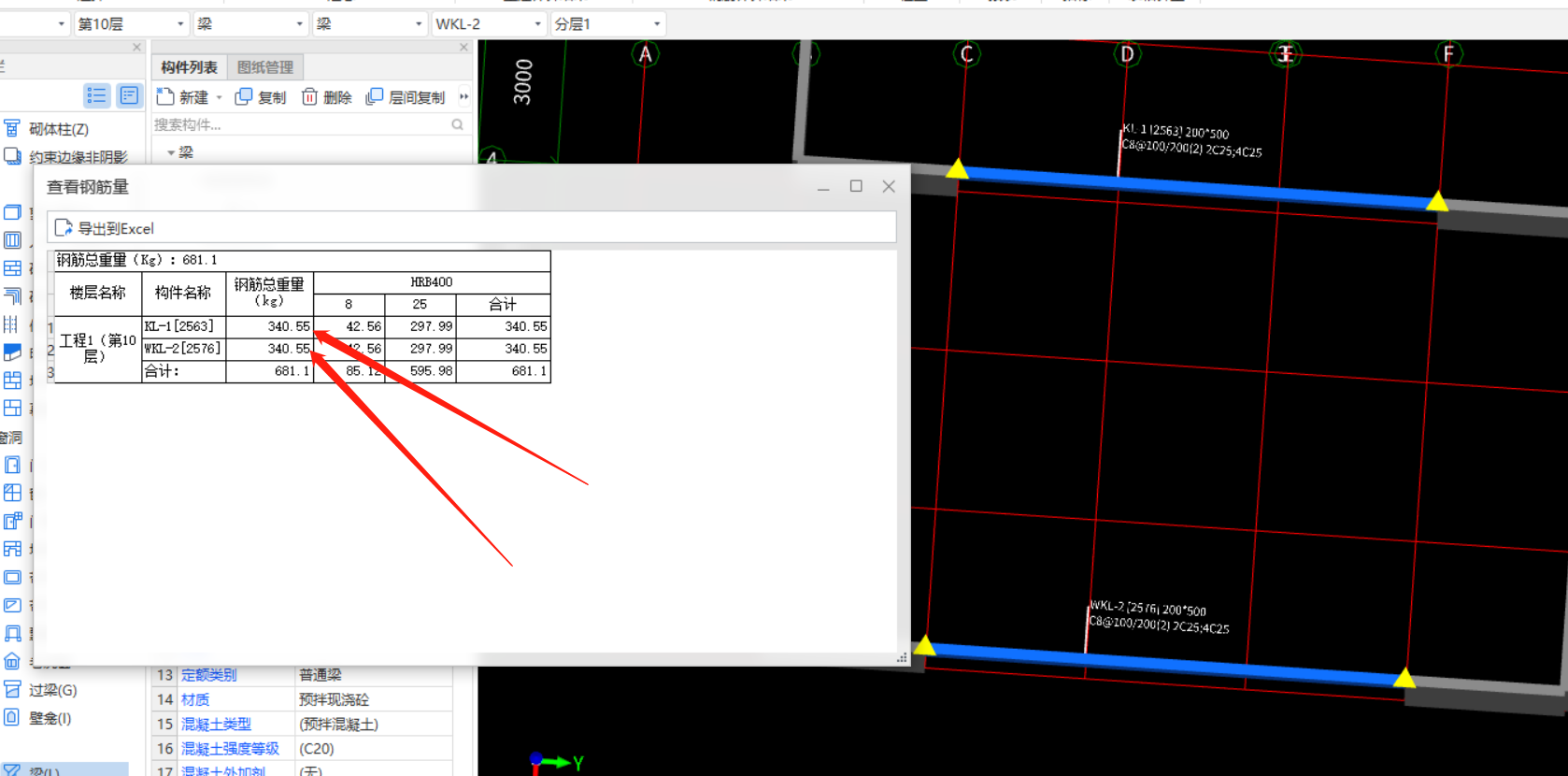This screenshot has height=776, width=1568.
Task: Select 砌体柱(Z) component icon
Action: pyautogui.click(x=12, y=128)
